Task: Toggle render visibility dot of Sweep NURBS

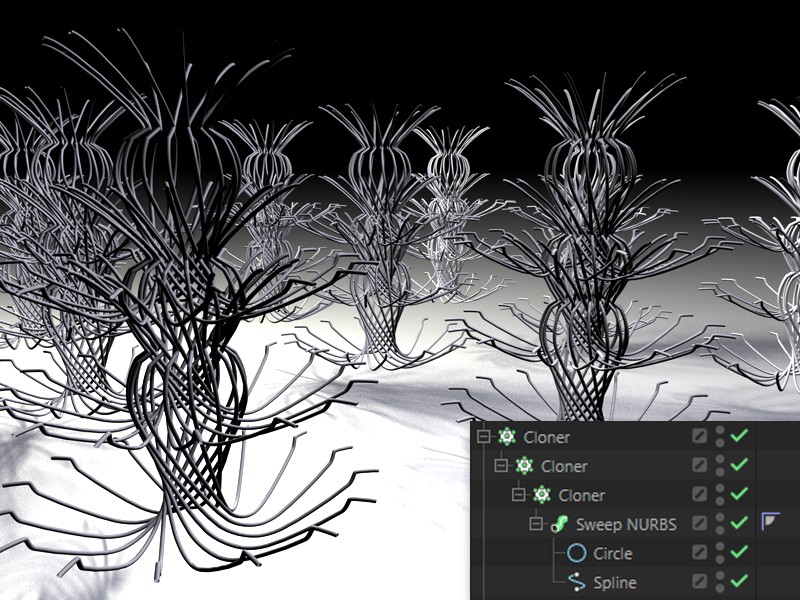Action: tap(720, 529)
